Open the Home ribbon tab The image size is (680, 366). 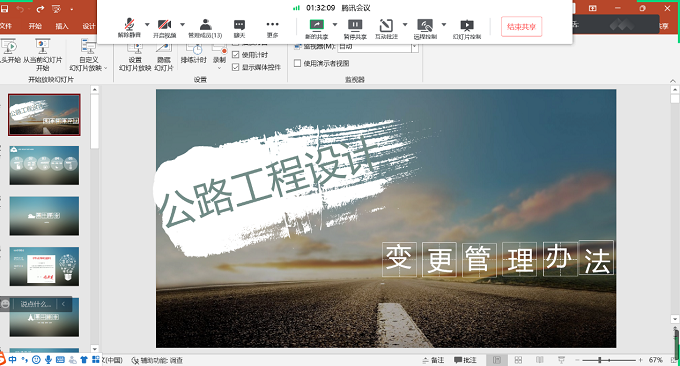[x=35, y=26]
